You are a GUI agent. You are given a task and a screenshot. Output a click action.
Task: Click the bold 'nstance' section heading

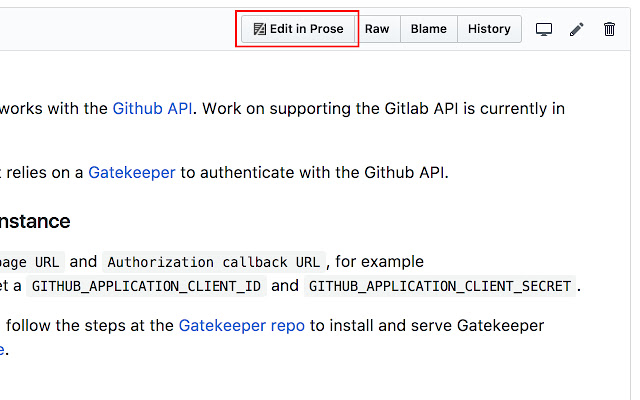coord(35,220)
